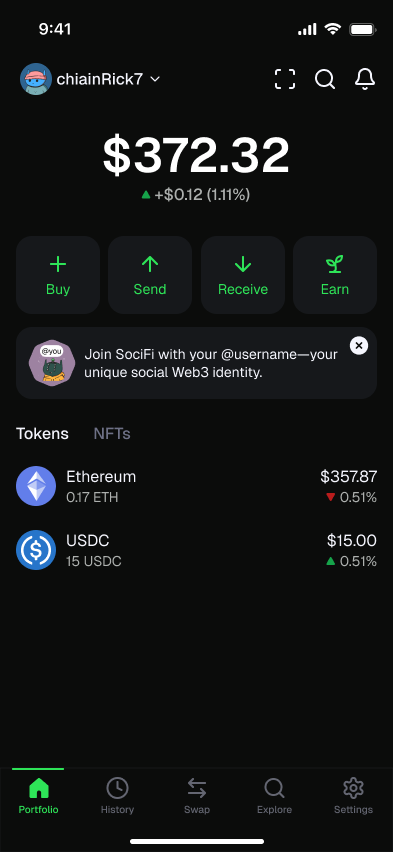Open the Earn option with sprout icon
Image resolution: width=393 pixels, height=852 pixels.
pos(335,275)
